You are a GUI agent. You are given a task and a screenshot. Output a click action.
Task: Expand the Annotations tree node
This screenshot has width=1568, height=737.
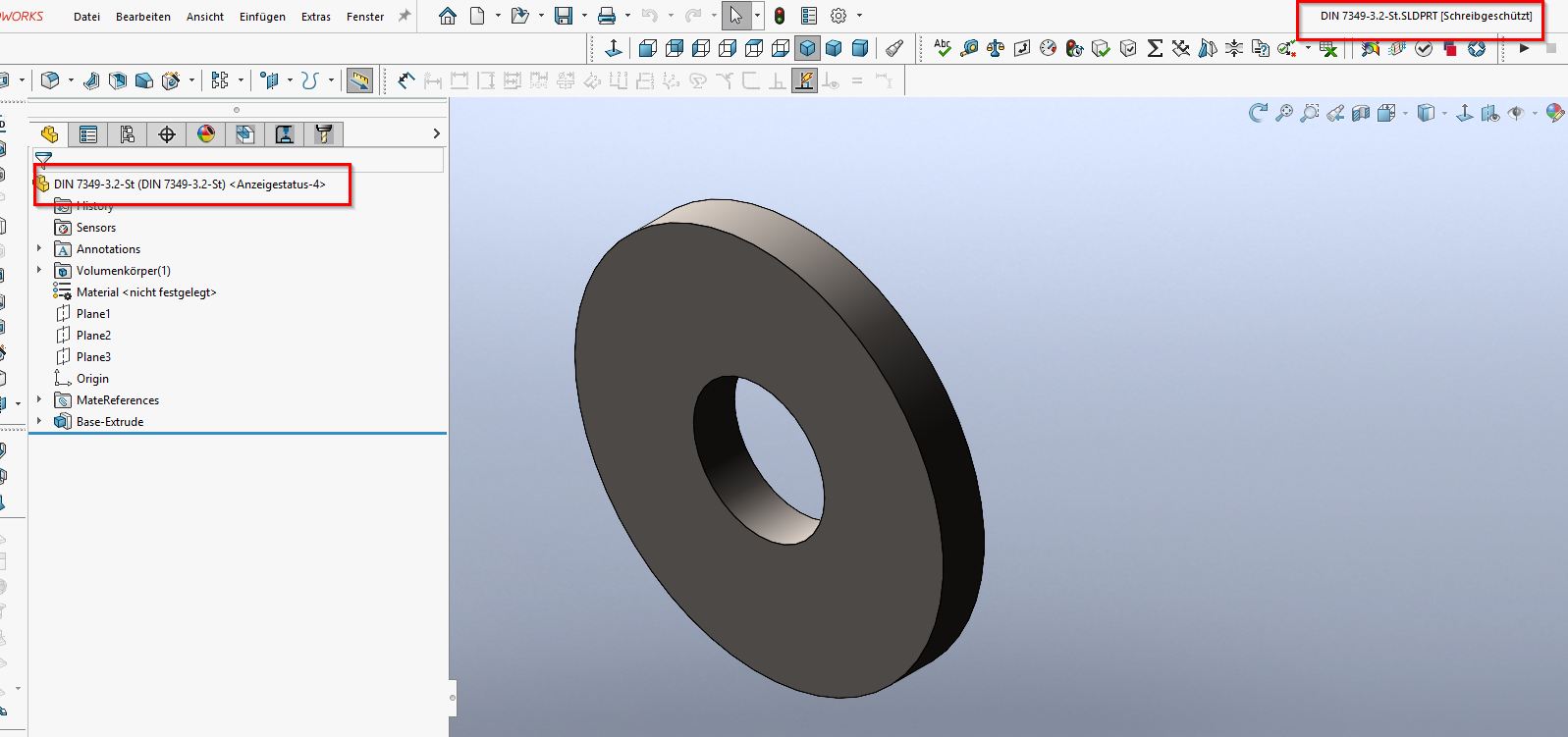point(39,249)
